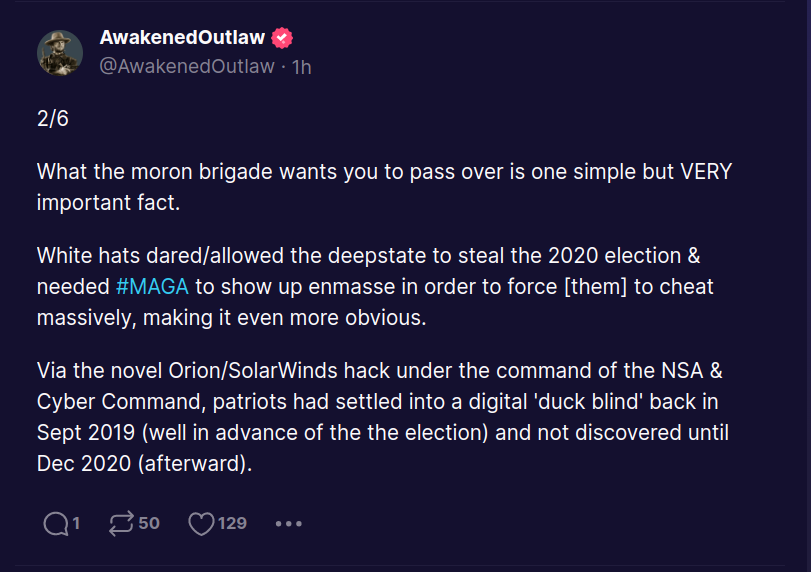Click the repost count of 50

[x=148, y=523]
